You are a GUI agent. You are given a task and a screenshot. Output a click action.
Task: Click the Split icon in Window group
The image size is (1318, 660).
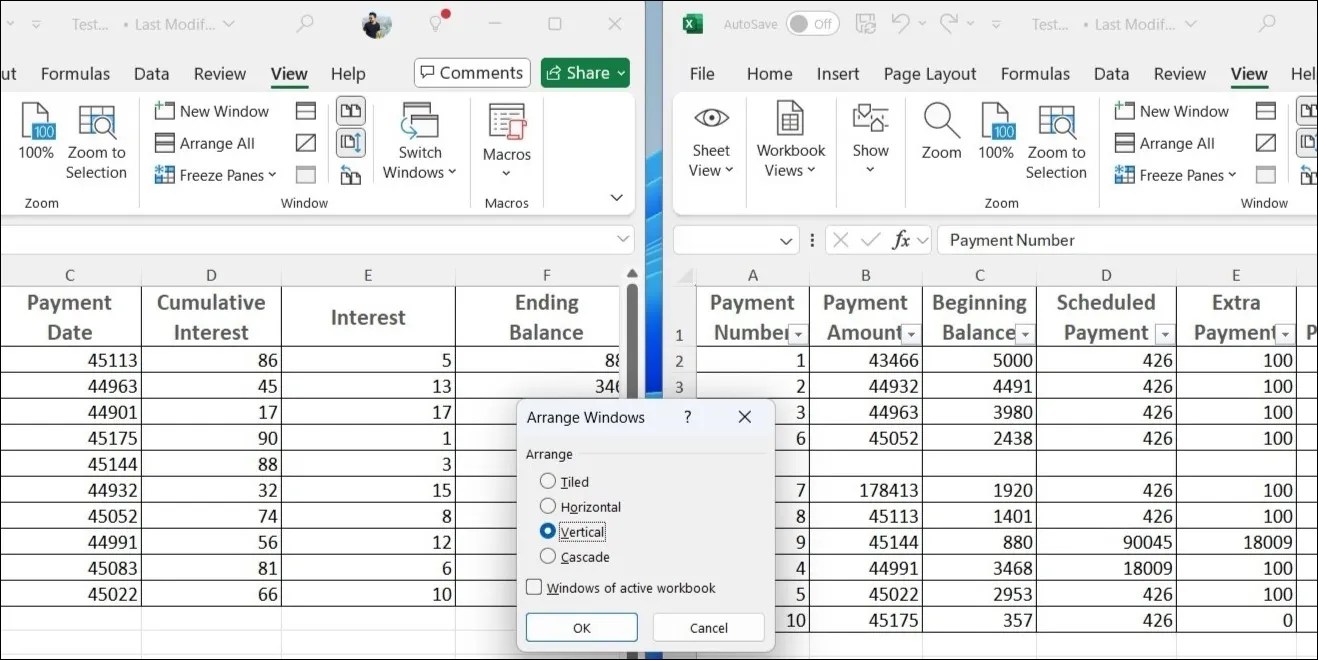click(x=305, y=110)
